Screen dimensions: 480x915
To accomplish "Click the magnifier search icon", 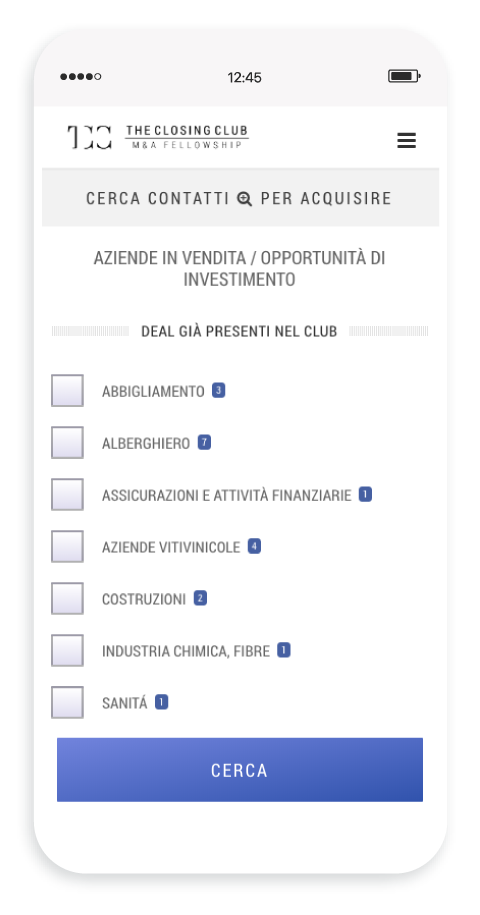I will [245, 199].
